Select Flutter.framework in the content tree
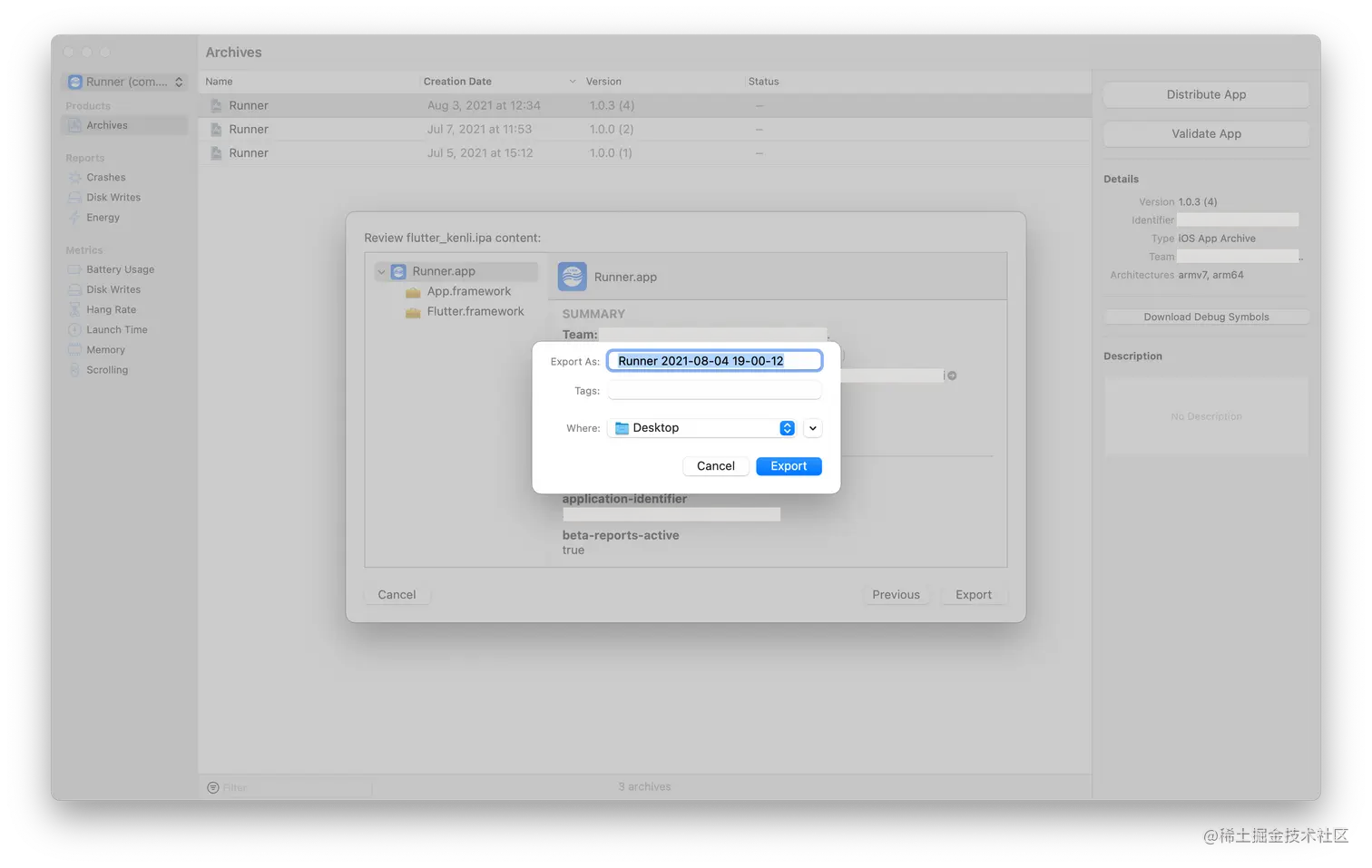Viewport: 1372px width, 868px height. 475,311
